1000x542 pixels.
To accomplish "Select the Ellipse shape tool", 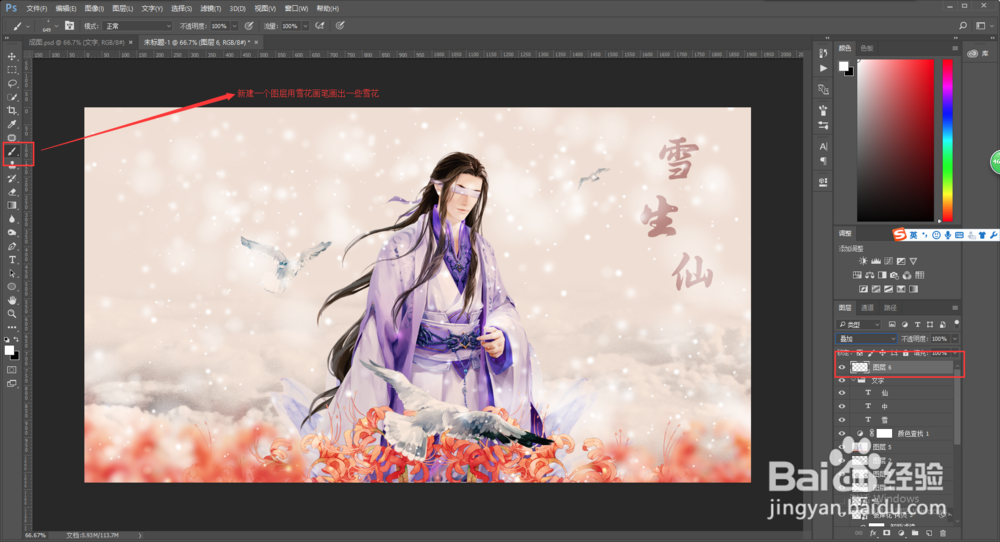I will [x=11, y=286].
